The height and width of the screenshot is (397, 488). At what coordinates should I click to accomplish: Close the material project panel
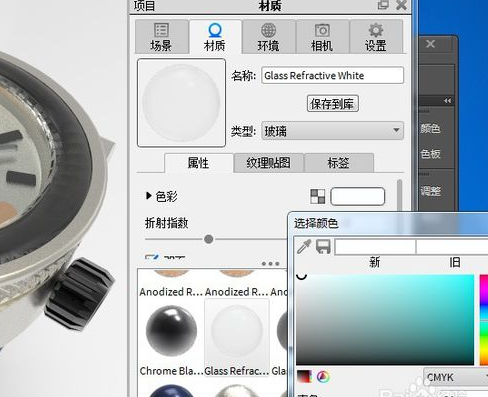[402, 5]
